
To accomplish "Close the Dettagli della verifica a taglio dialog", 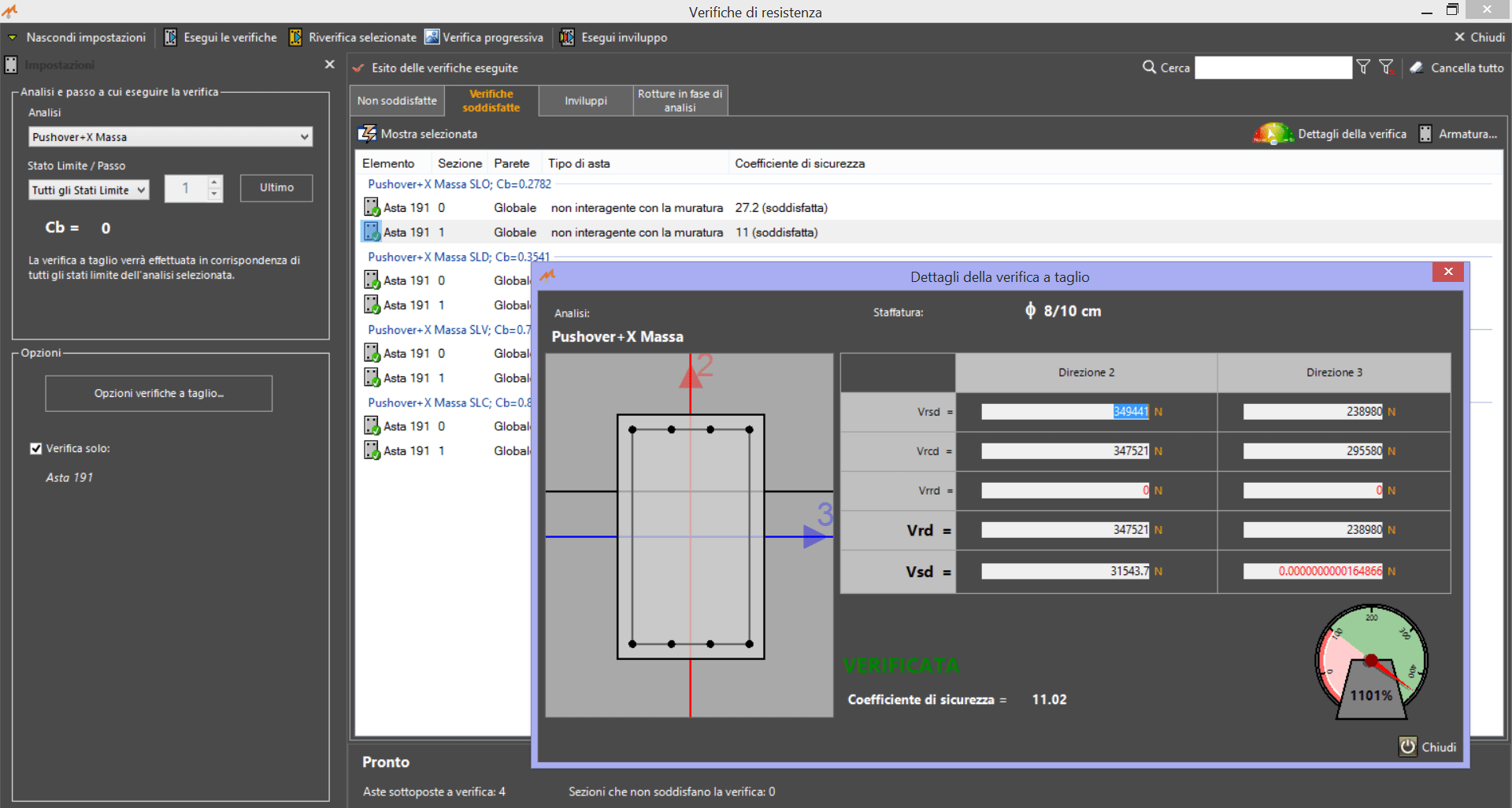I will pyautogui.click(x=1448, y=272).
